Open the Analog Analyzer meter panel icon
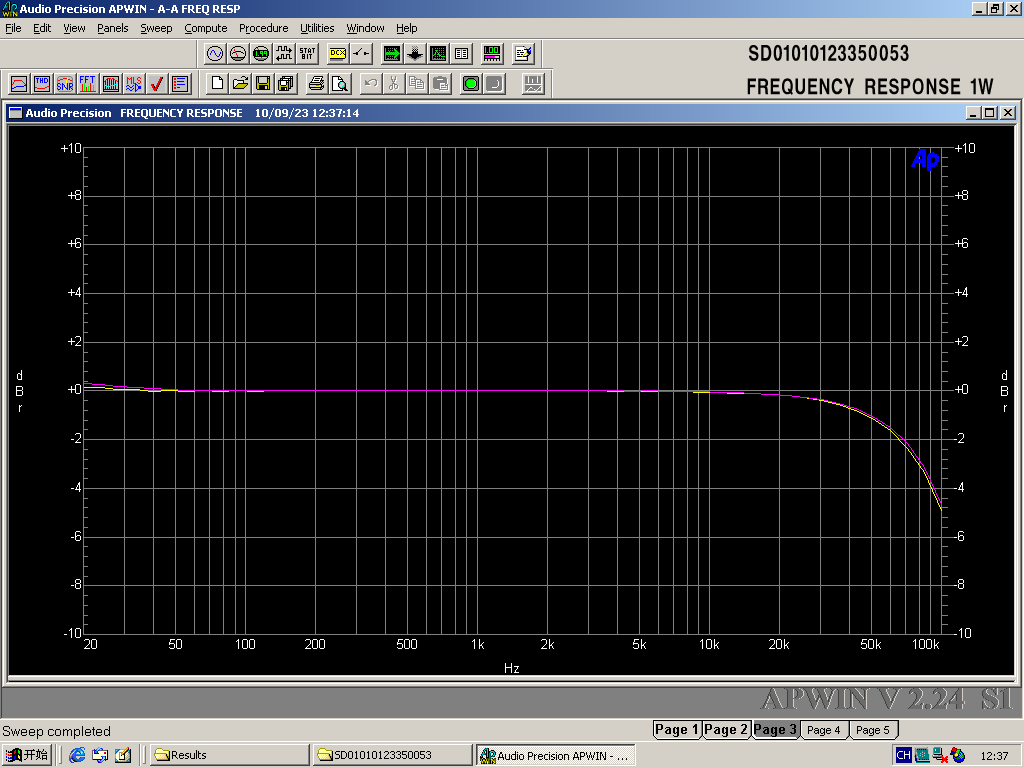The image size is (1024, 768). click(x=238, y=54)
